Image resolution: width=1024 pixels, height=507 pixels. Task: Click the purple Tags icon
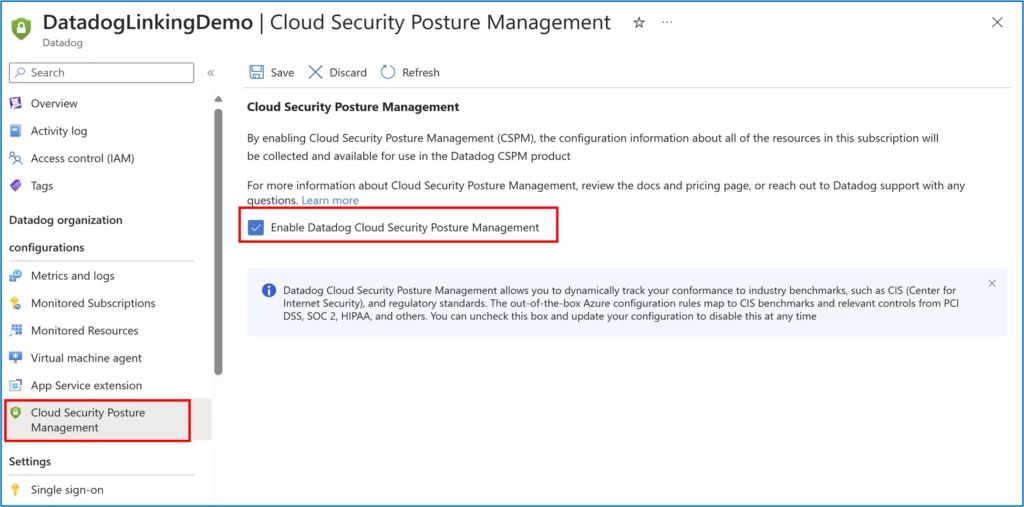pyautogui.click(x=16, y=186)
